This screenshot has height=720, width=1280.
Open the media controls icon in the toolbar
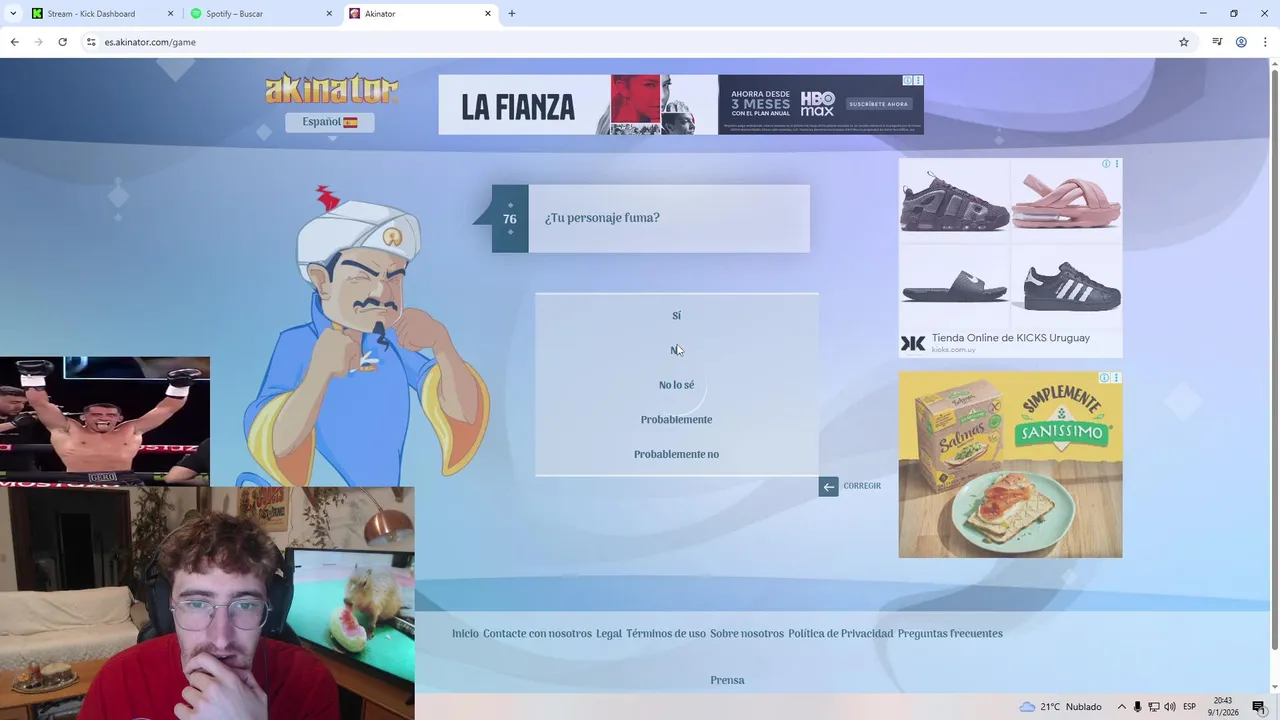(1217, 42)
